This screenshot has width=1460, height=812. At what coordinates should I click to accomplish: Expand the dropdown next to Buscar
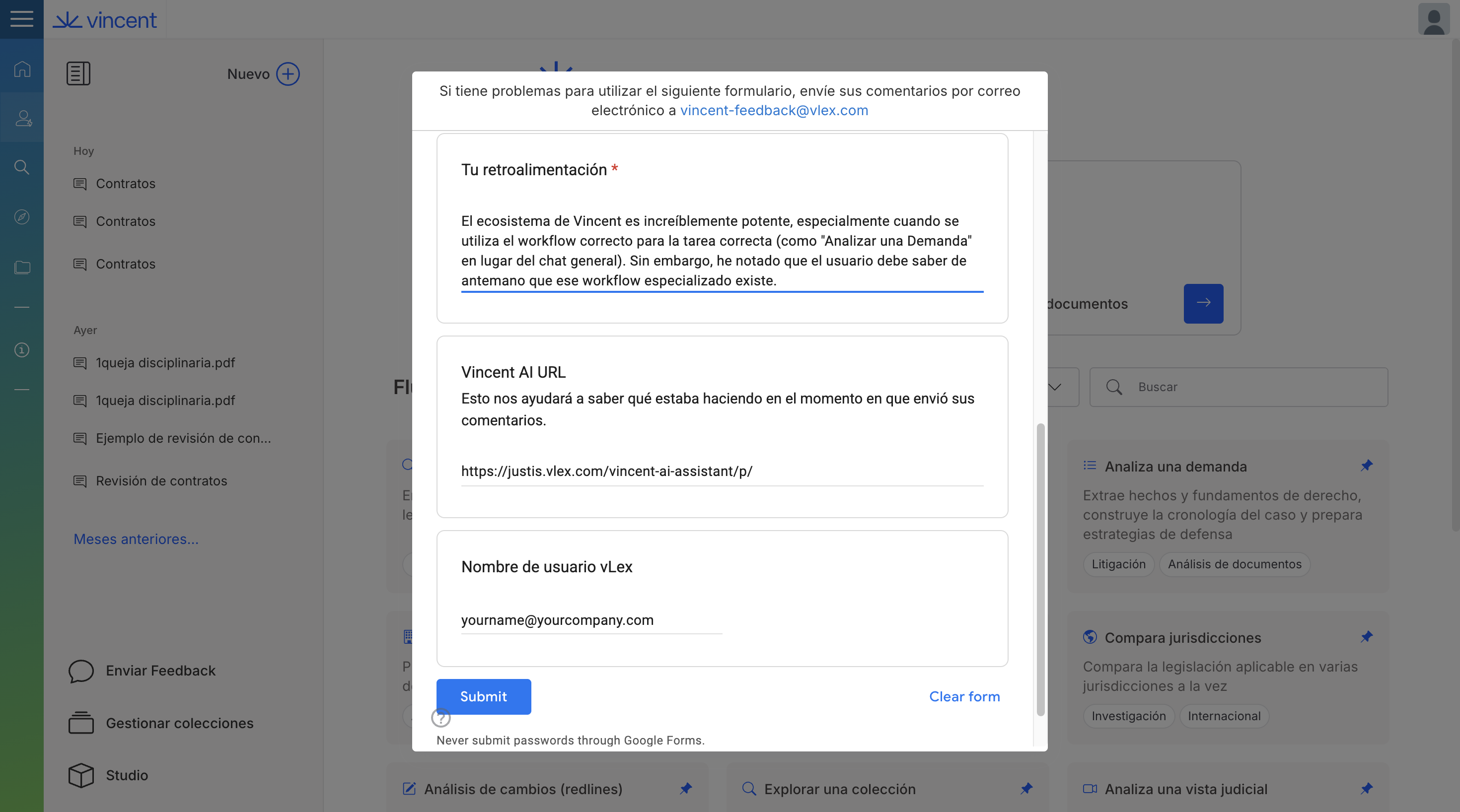point(1054,387)
